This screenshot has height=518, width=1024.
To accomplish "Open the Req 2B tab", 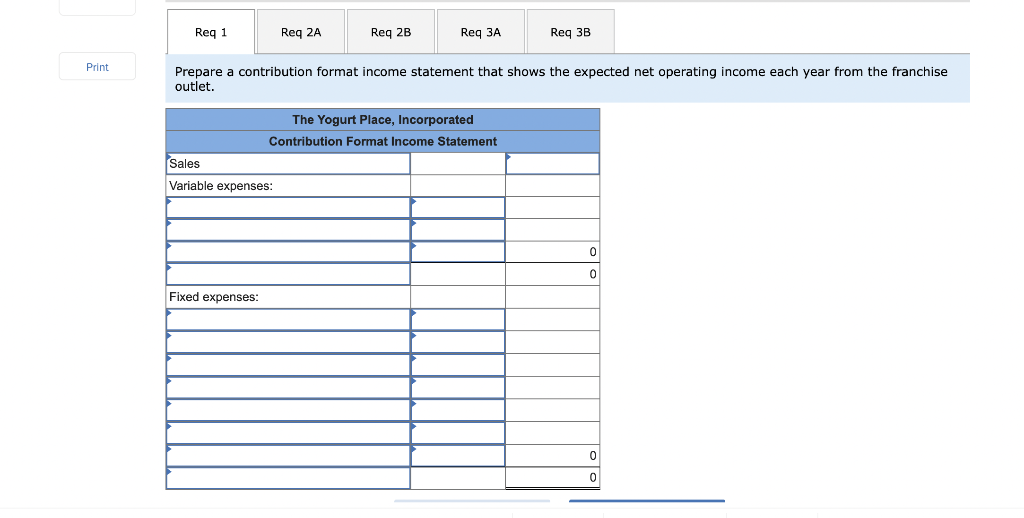I will [391, 32].
